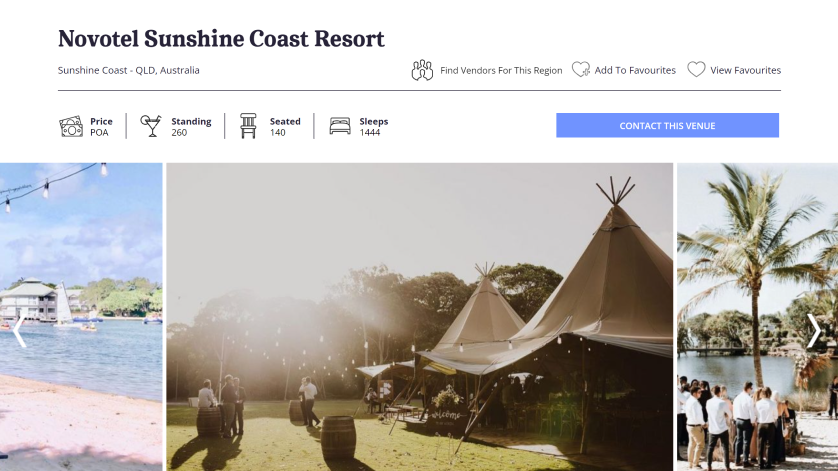The height and width of the screenshot is (471, 838).
Task: Click the Find Vendors hands icon
Action: (x=422, y=70)
